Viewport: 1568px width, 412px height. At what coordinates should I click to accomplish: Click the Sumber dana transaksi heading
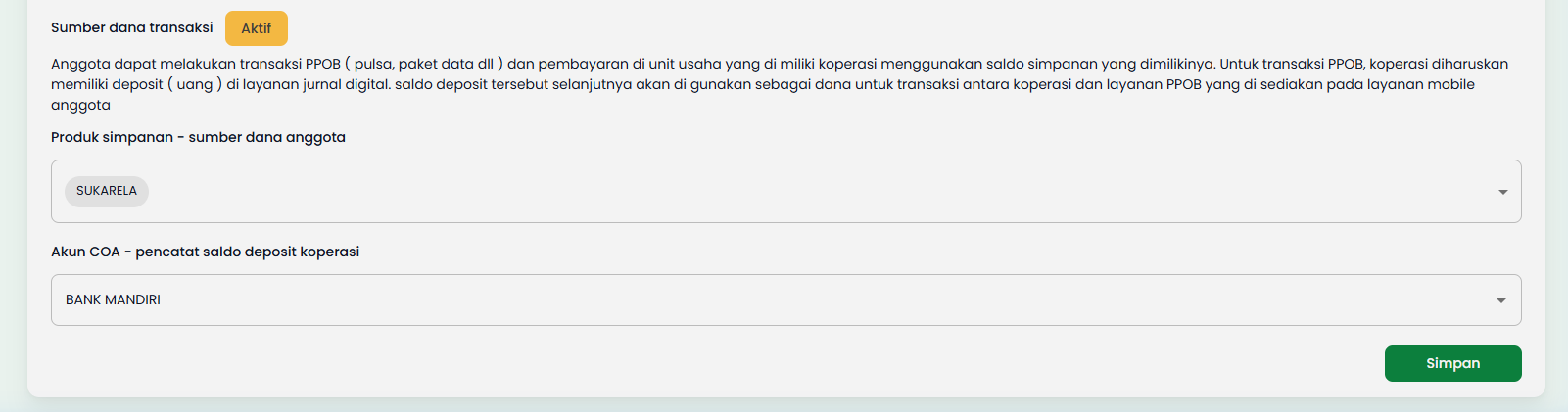click(132, 27)
